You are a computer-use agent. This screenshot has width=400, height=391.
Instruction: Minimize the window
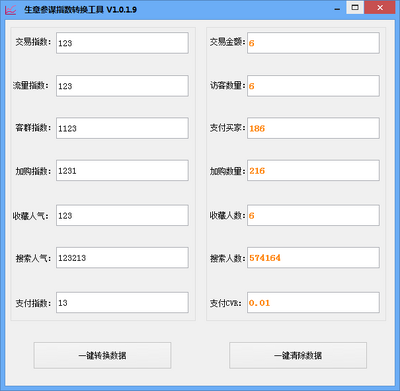click(337, 9)
